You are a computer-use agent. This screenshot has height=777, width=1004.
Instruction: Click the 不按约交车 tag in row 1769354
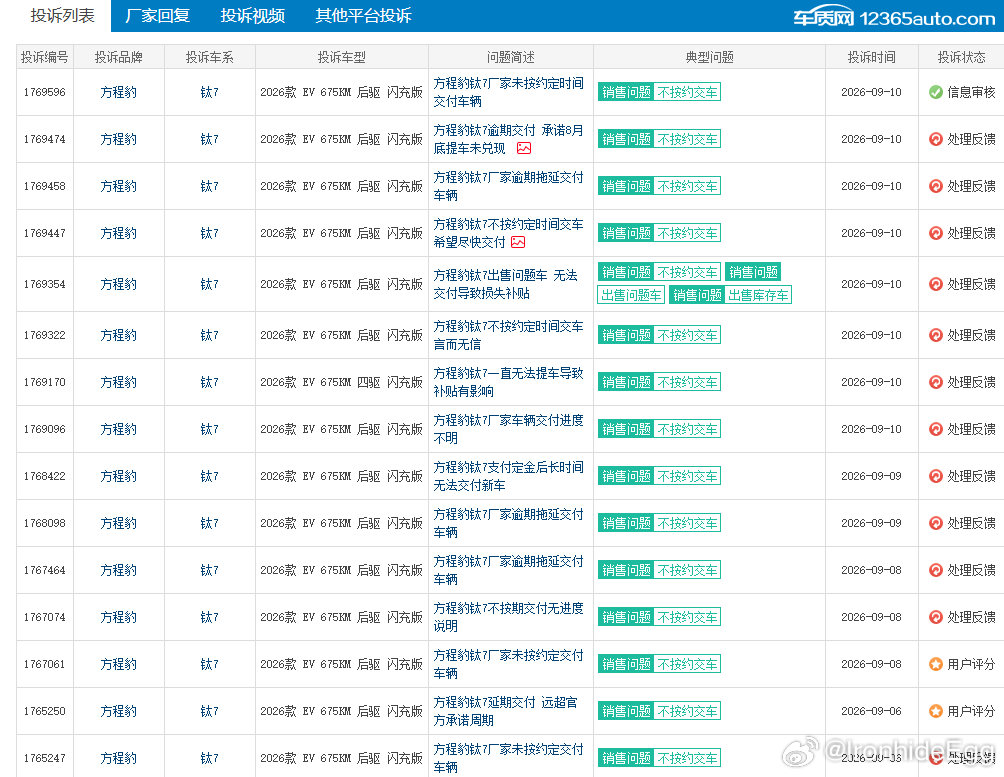687,272
